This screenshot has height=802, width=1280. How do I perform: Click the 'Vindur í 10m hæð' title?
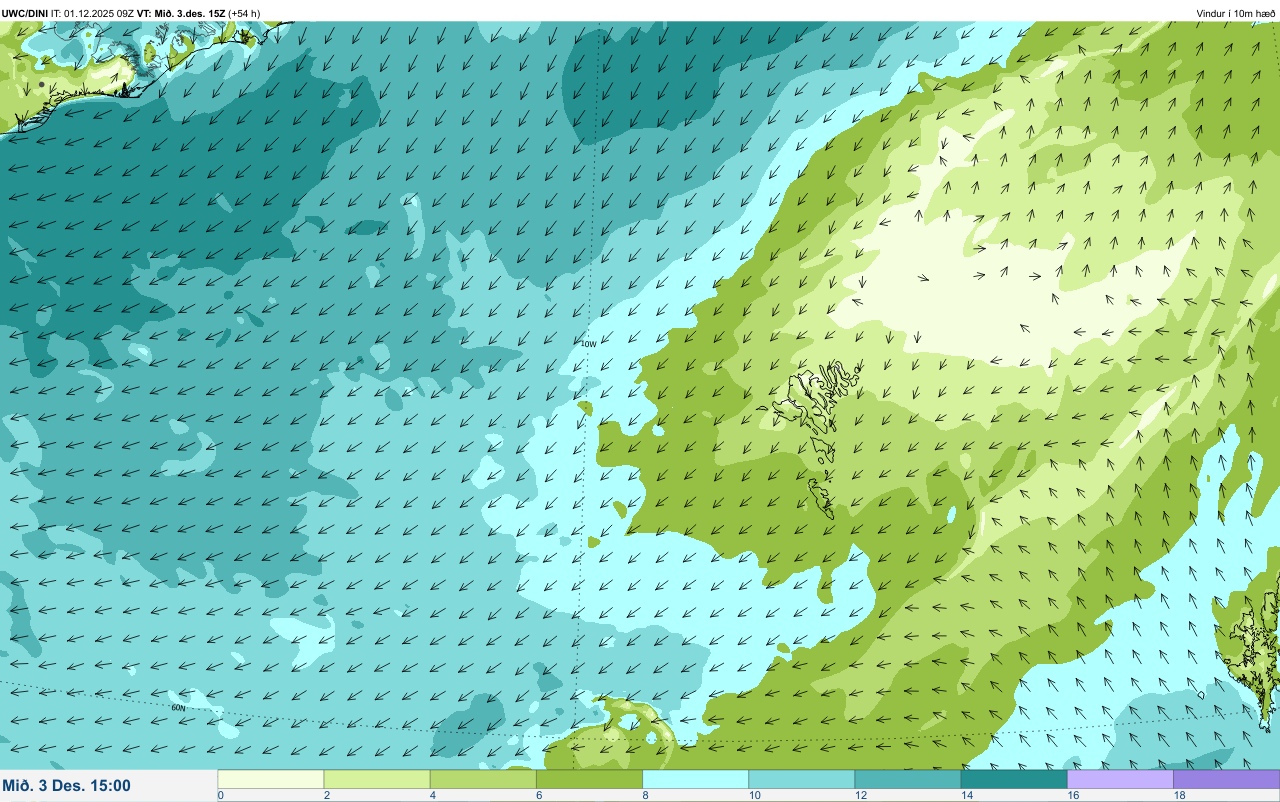(x=1236, y=13)
